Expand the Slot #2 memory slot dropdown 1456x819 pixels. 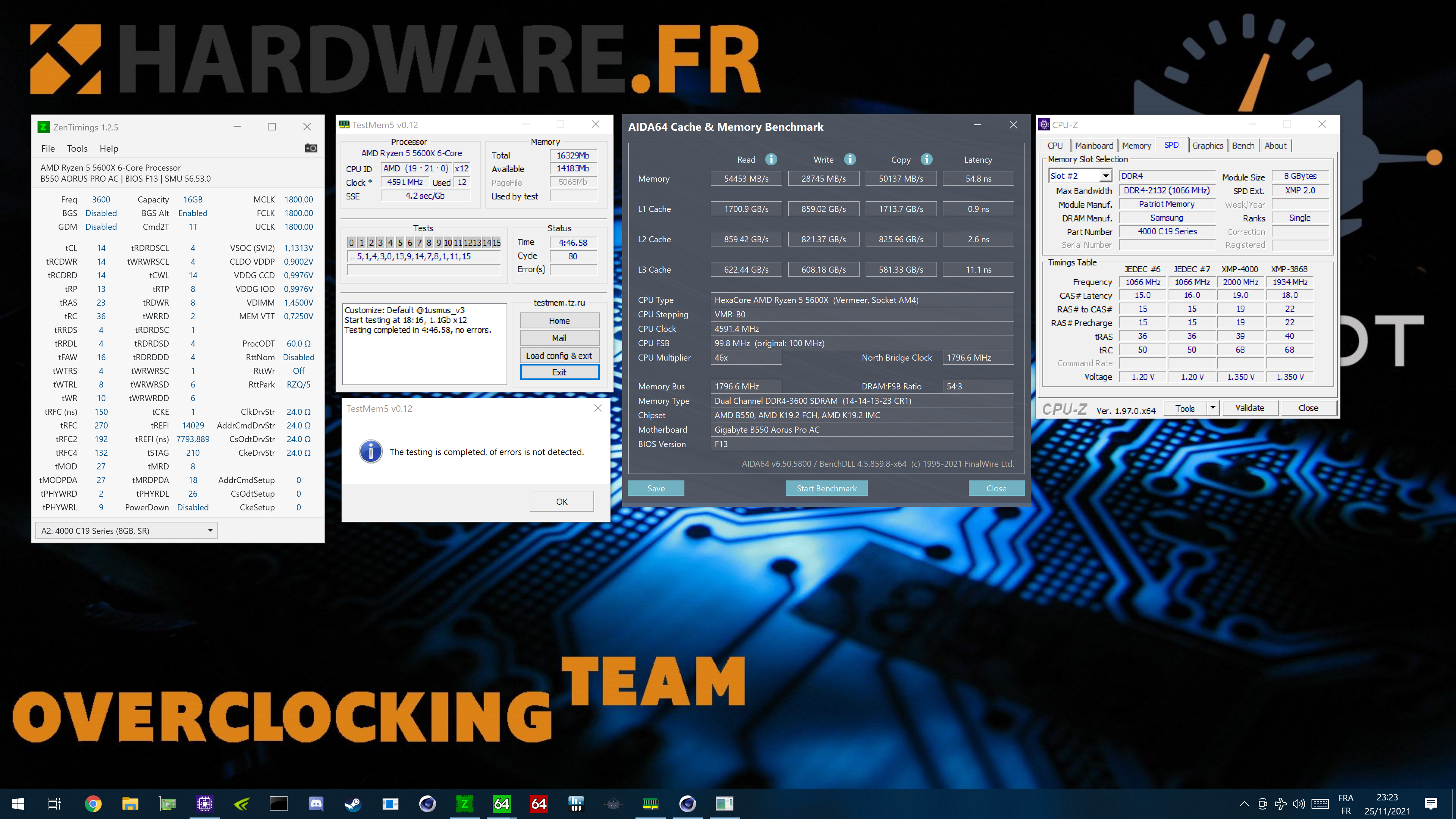coord(1106,176)
